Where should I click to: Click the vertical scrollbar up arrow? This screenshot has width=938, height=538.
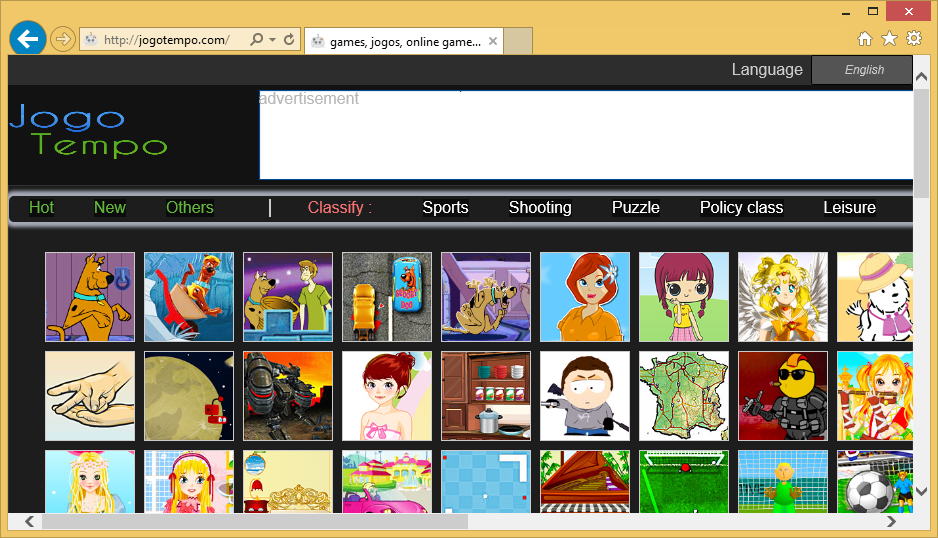pos(921,76)
